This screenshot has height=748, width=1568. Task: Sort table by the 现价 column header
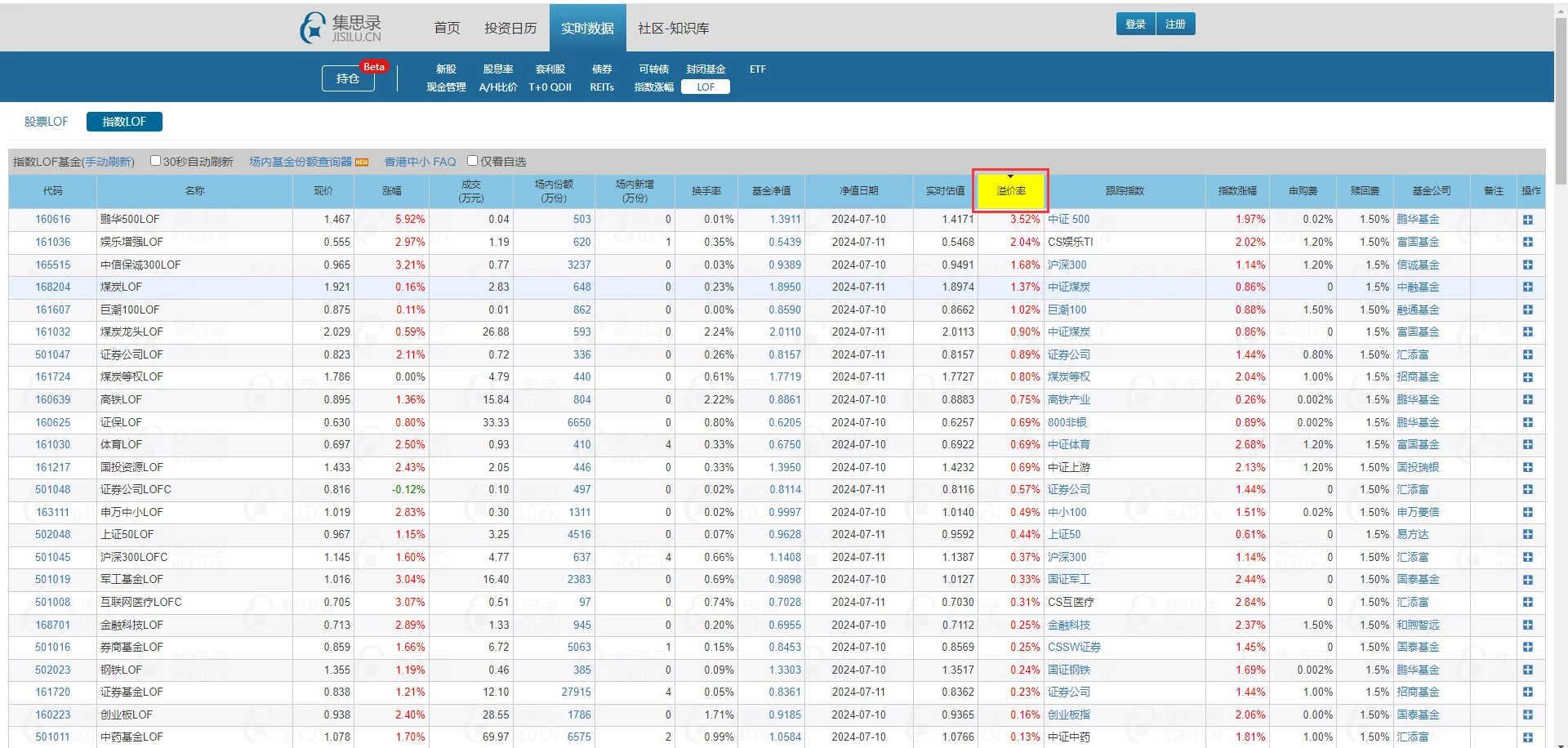(323, 191)
